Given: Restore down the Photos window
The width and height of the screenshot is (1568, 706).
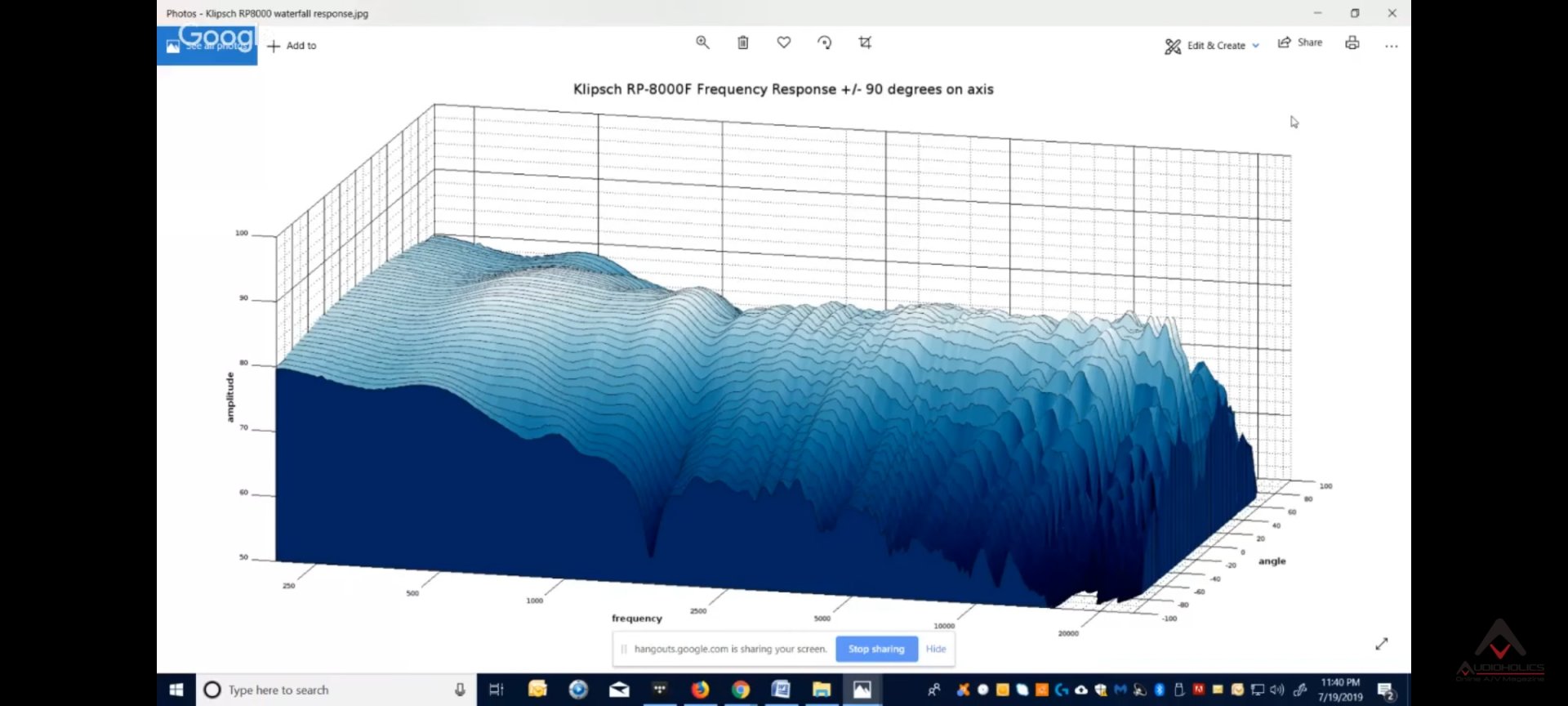Looking at the screenshot, I should coord(1355,13).
